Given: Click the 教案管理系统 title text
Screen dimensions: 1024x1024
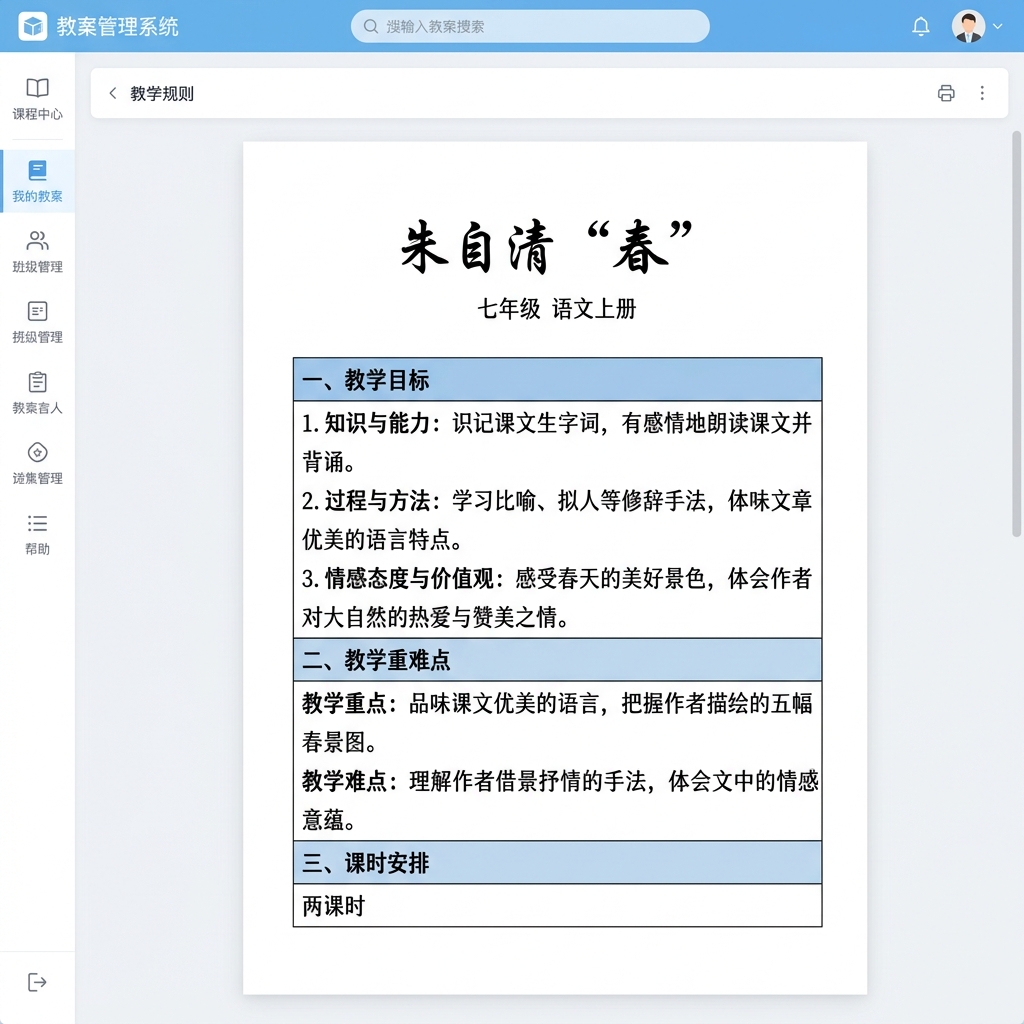Looking at the screenshot, I should (117, 27).
